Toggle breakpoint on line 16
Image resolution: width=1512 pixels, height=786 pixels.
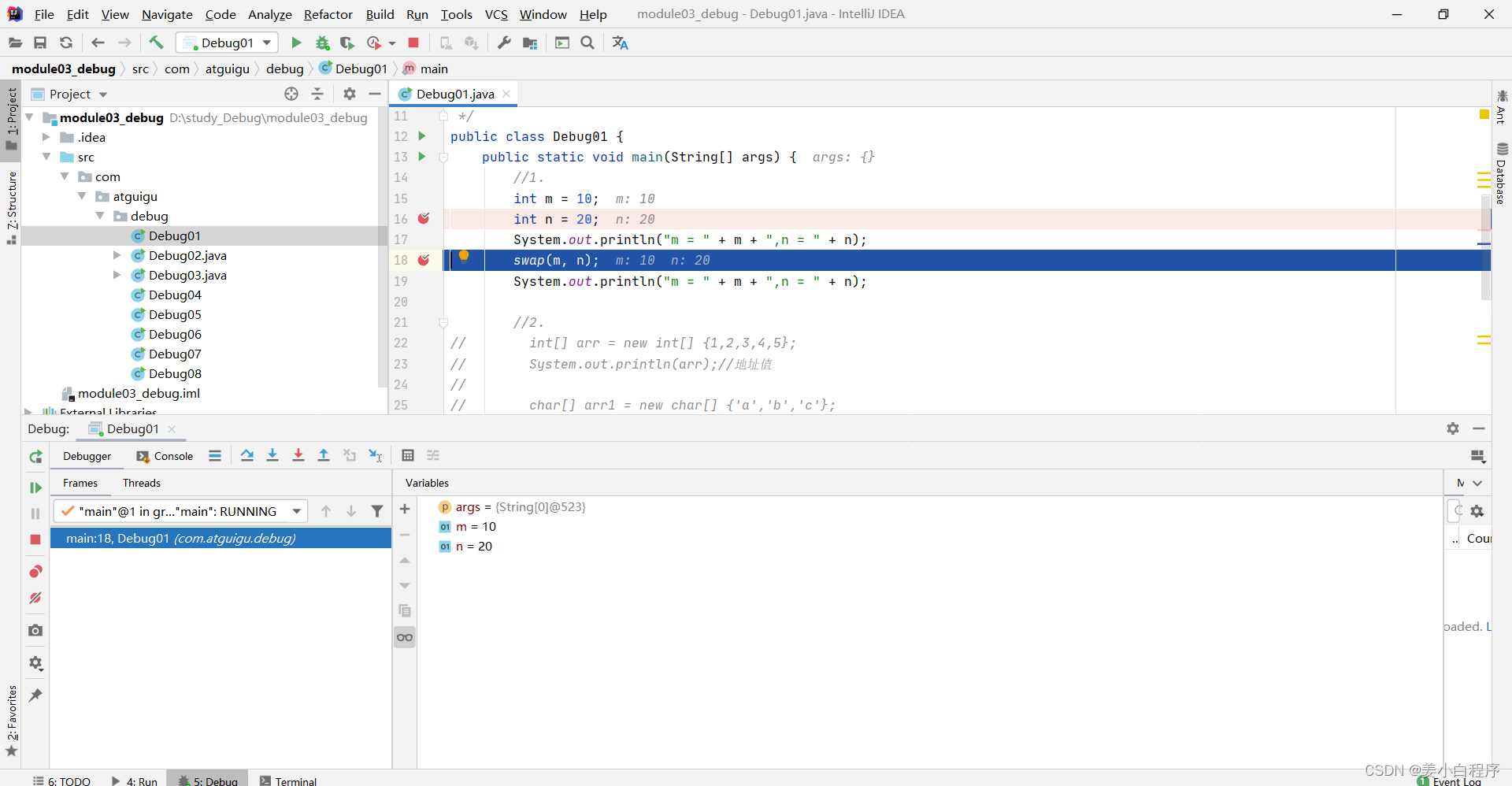[424, 218]
